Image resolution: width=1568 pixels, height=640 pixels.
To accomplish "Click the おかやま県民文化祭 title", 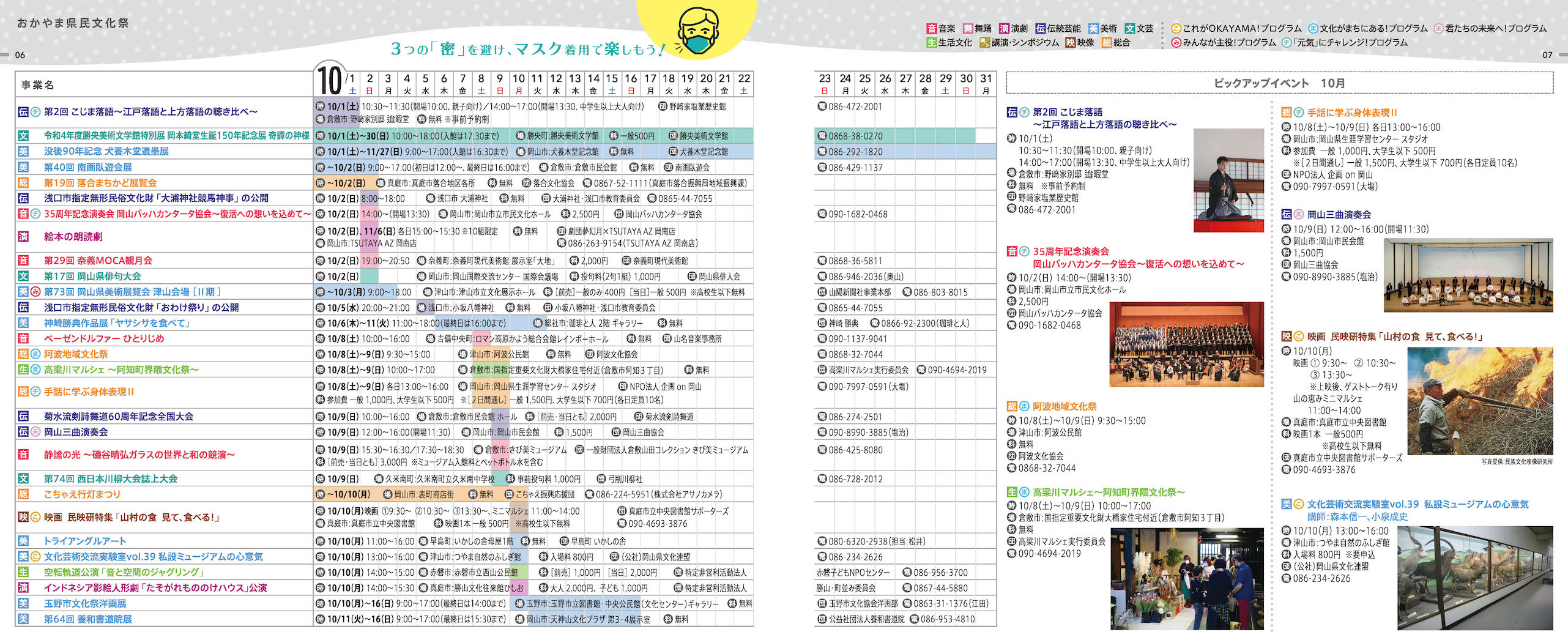I will [73, 23].
